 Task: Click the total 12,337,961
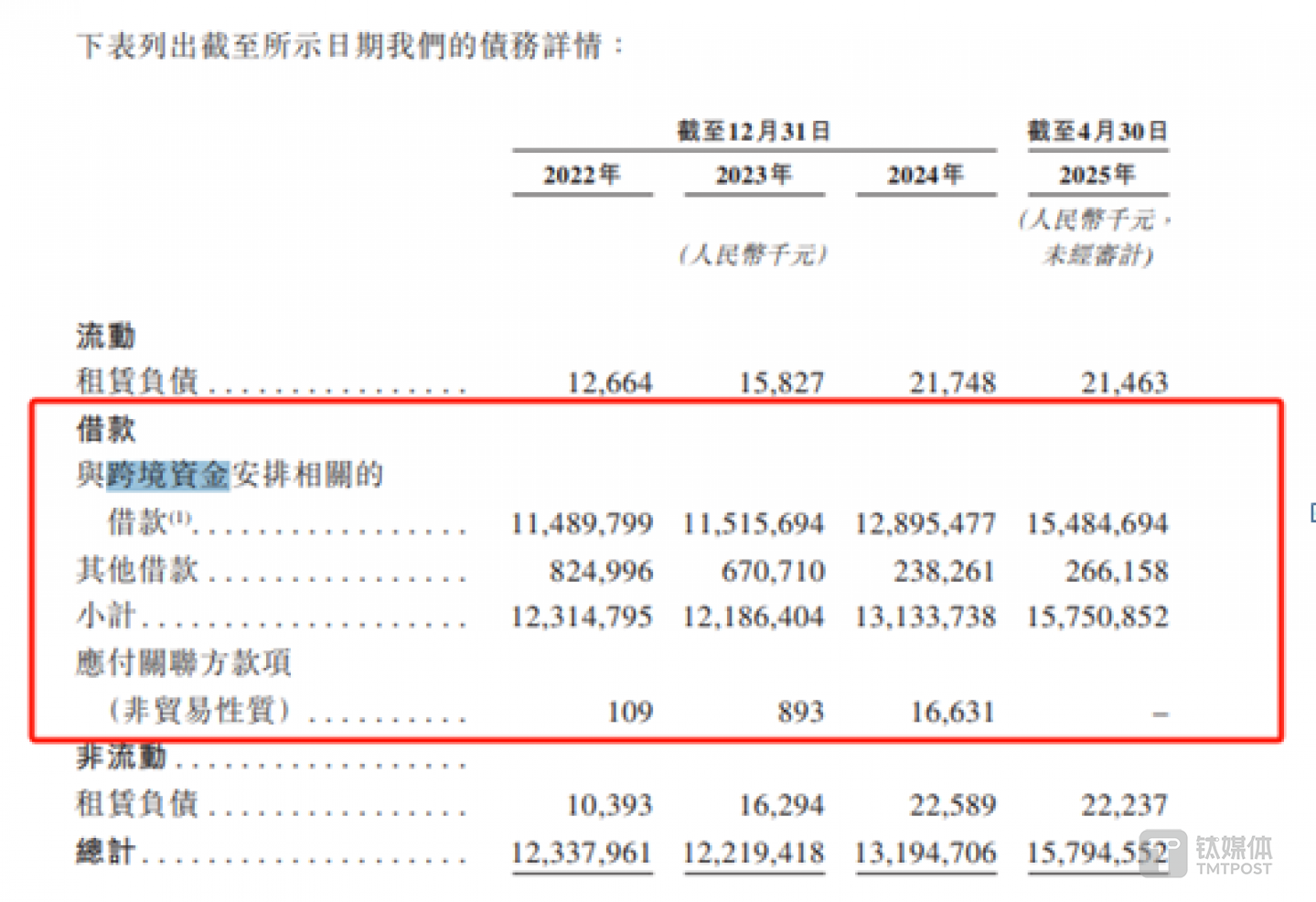coord(582,854)
